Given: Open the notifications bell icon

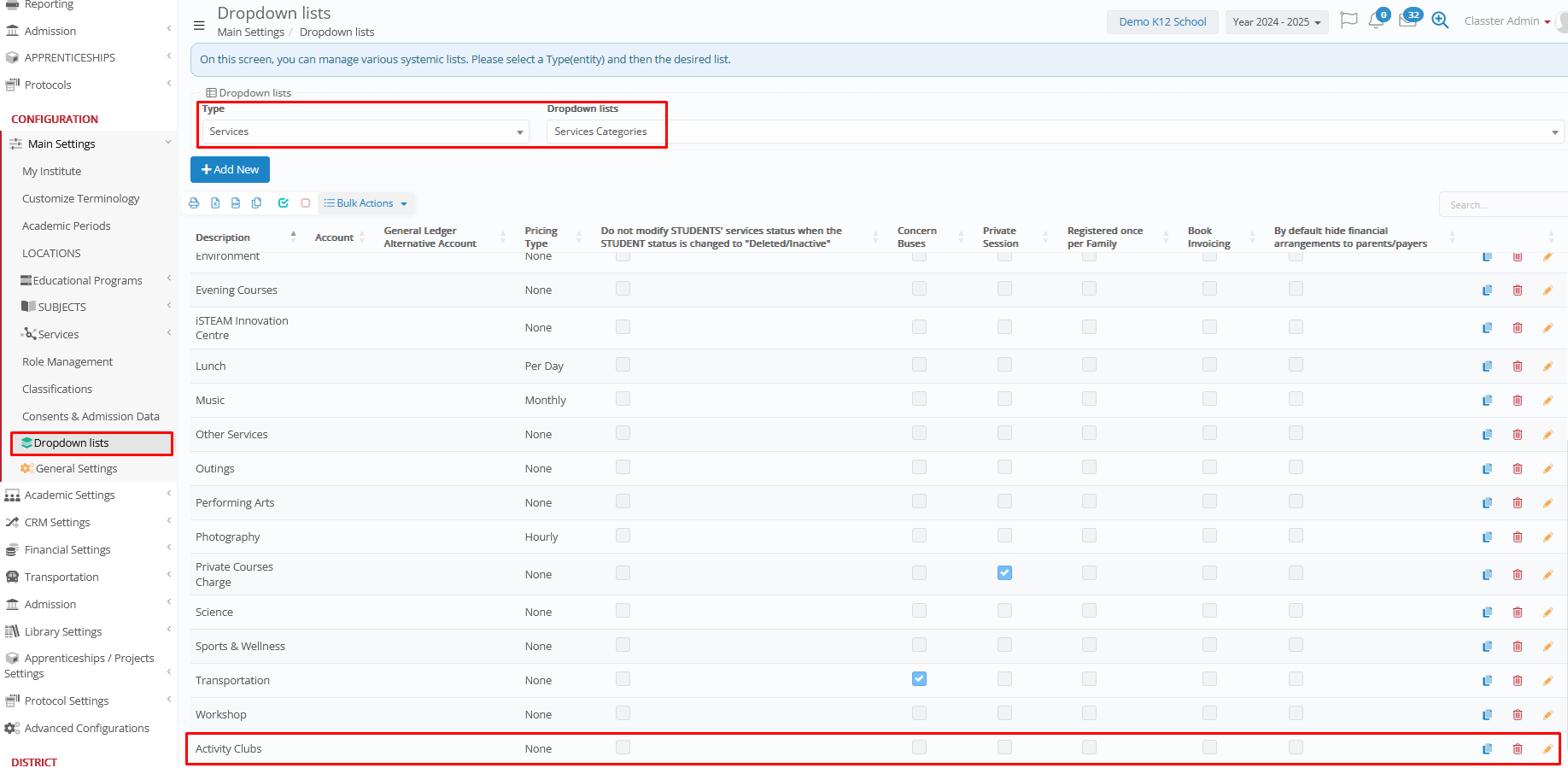Looking at the screenshot, I should tap(1376, 21).
